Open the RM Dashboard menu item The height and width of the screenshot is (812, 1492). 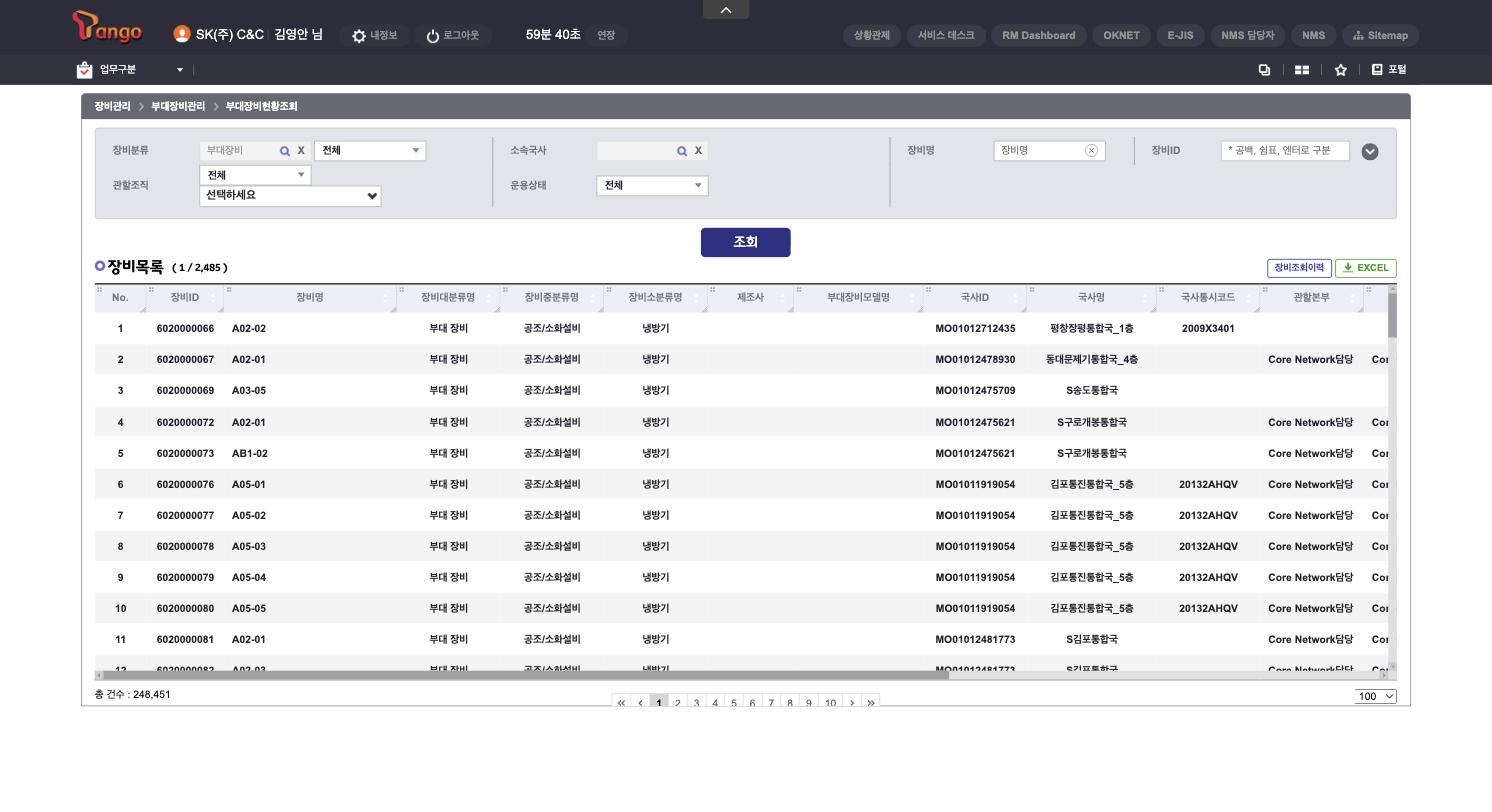(x=1038, y=36)
